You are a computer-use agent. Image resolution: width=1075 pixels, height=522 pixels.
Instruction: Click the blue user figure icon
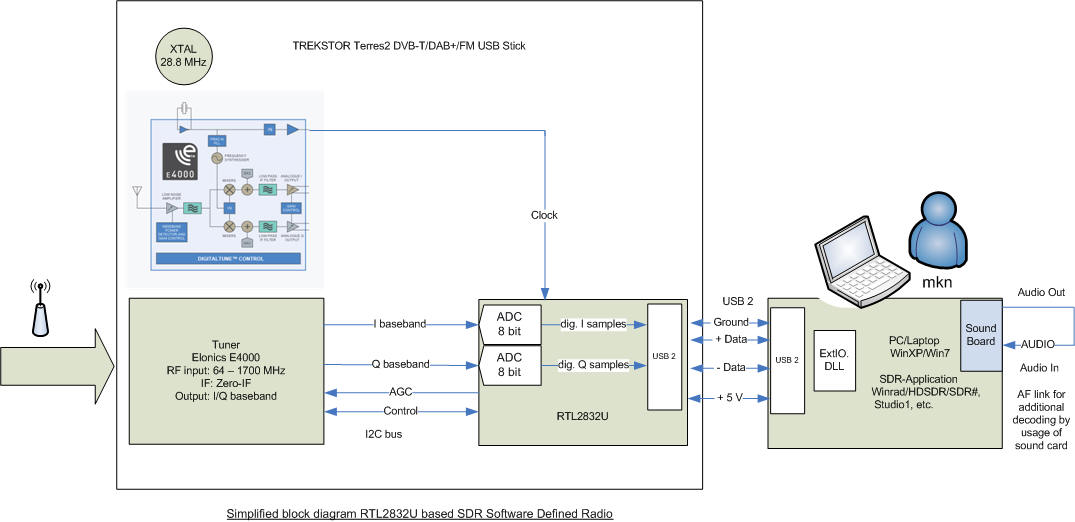click(939, 232)
